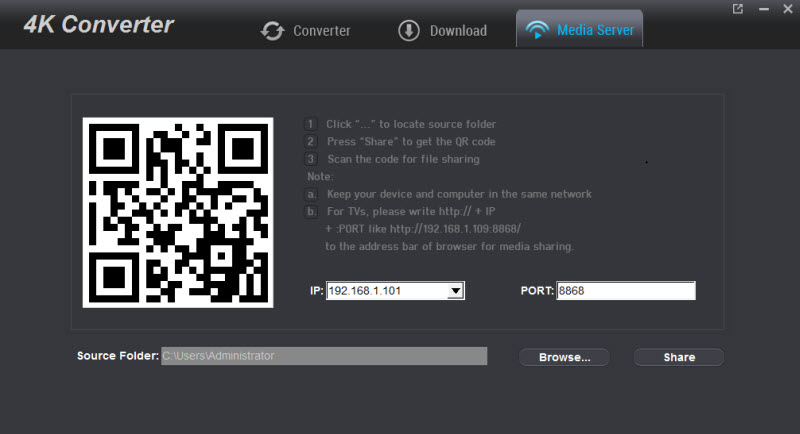Screen dimensions: 800x434
Task: Click the Media Server wireless icon
Action: pyautogui.click(x=538, y=30)
